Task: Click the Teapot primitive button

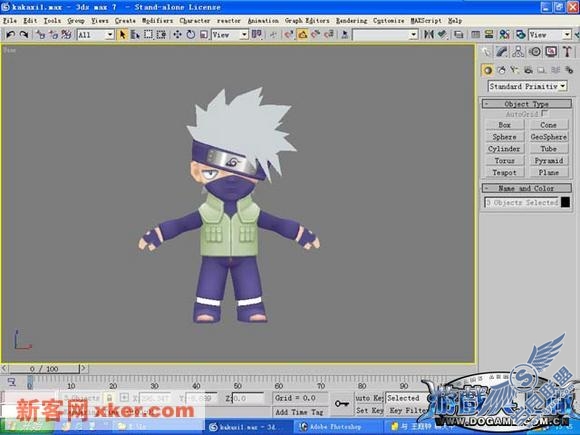Action: (x=504, y=172)
